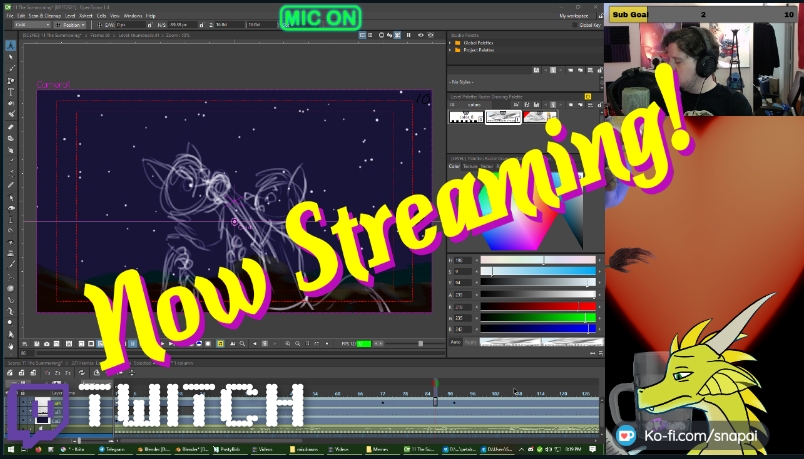The width and height of the screenshot is (804, 459).
Task: Show hidden icons chevron in system tray
Action: pos(523,449)
